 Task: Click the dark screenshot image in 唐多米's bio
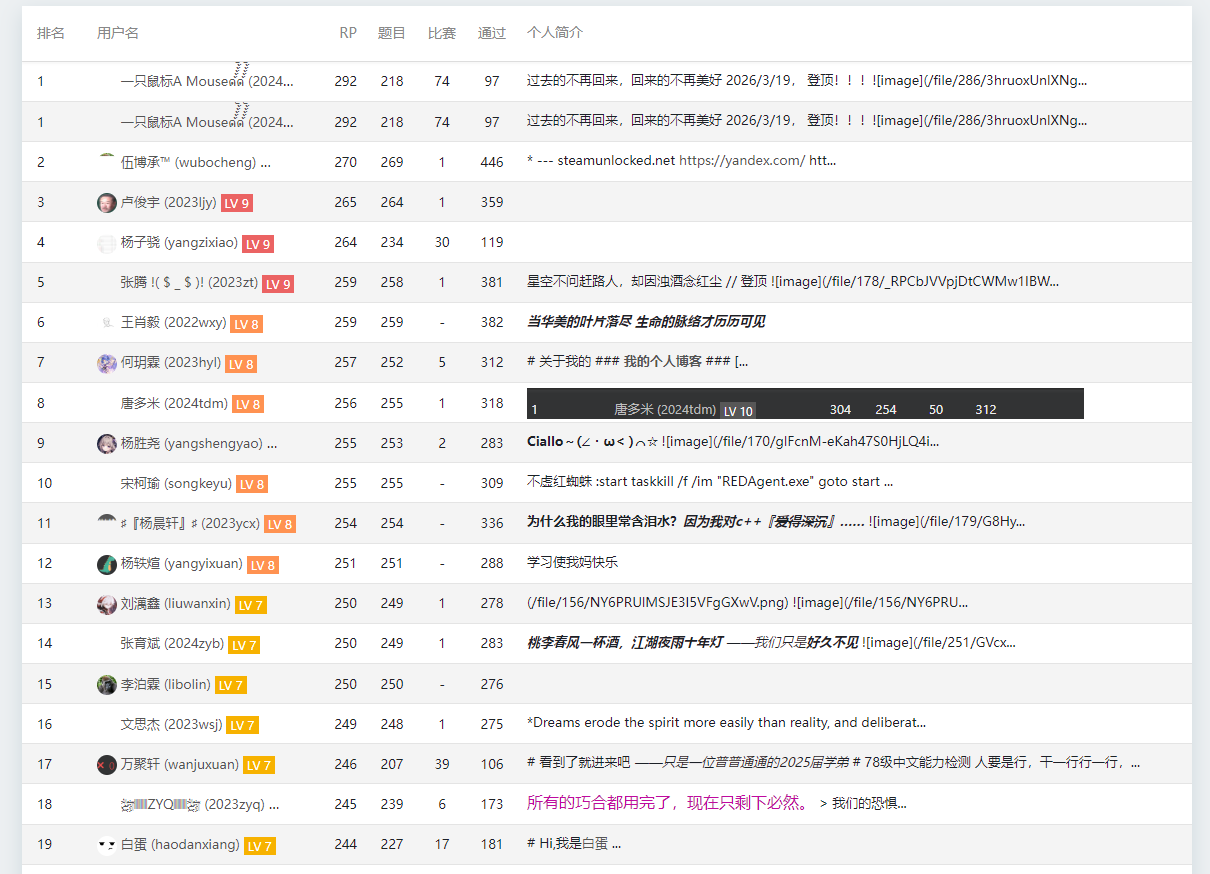tap(805, 404)
